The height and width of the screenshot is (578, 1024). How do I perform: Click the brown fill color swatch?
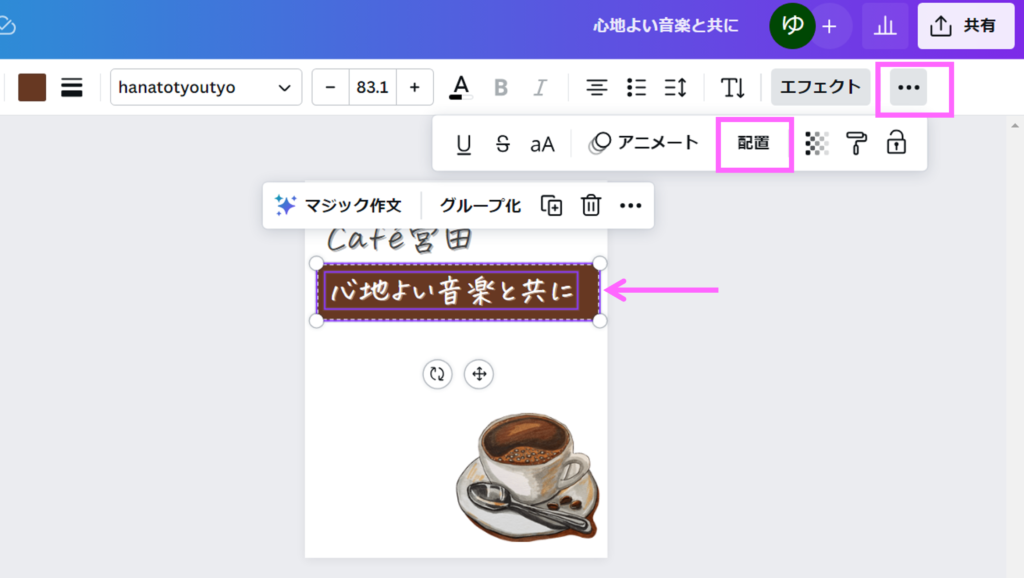(32, 87)
